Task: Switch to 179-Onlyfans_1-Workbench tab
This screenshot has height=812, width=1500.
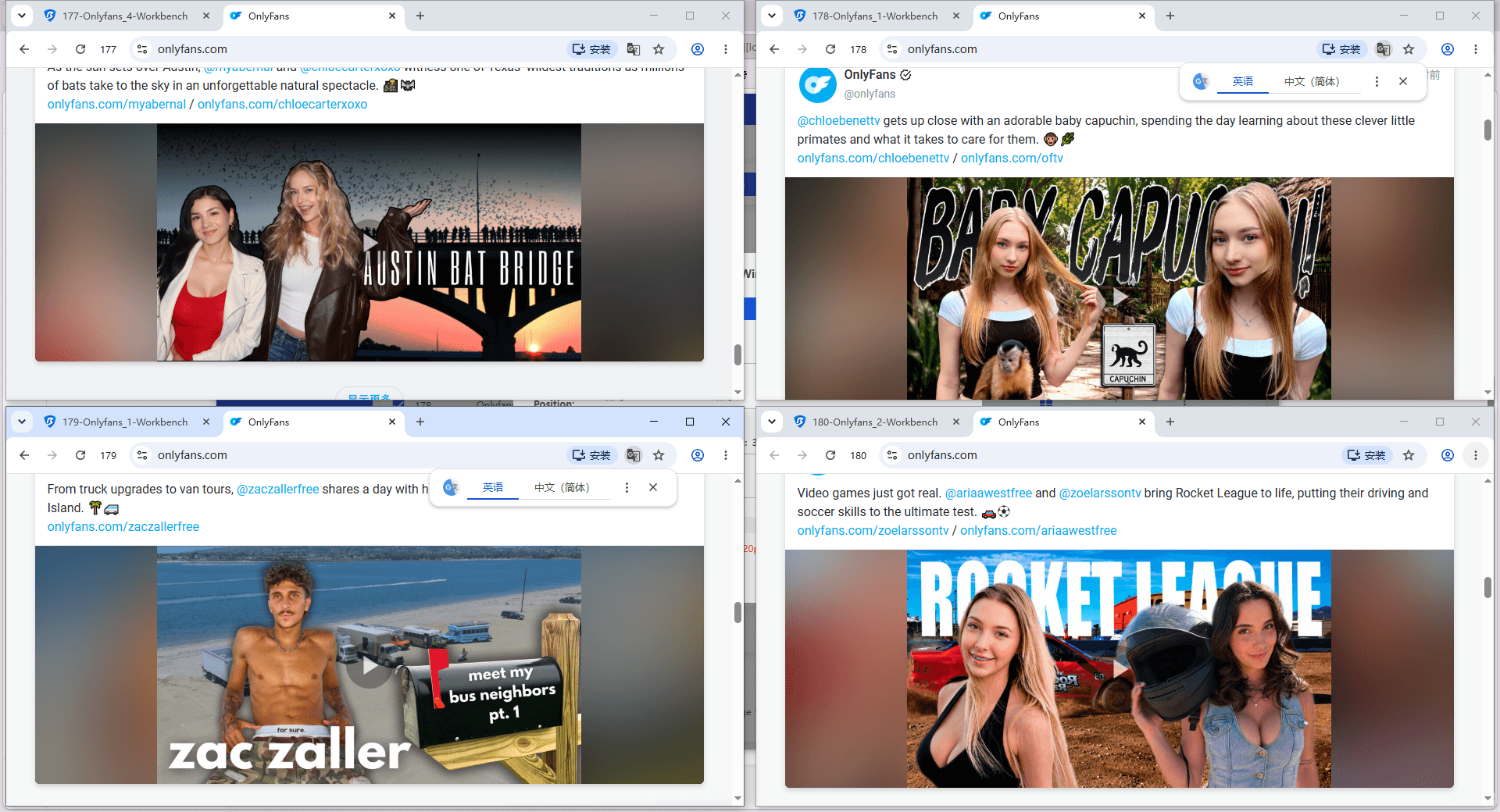Action: 125,422
